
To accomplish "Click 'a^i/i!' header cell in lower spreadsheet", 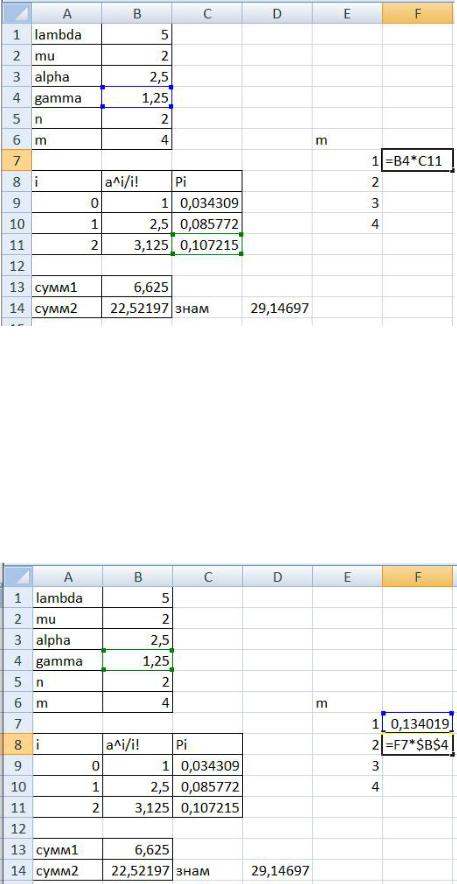I will (137, 745).
